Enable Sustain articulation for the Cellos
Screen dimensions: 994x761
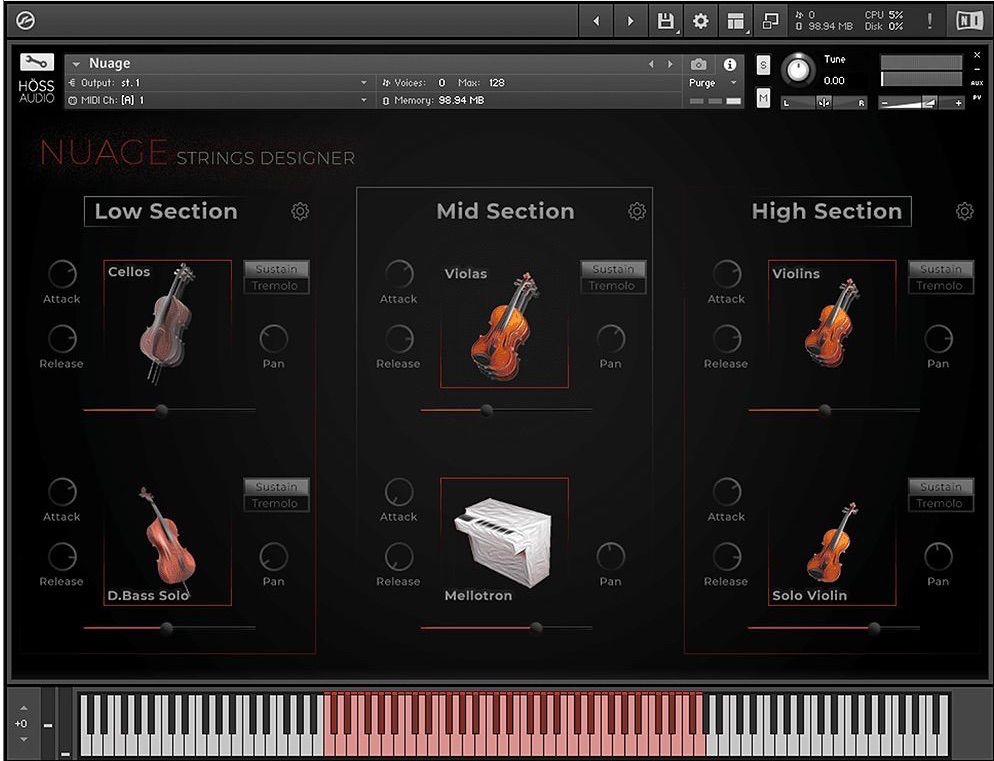click(276, 269)
